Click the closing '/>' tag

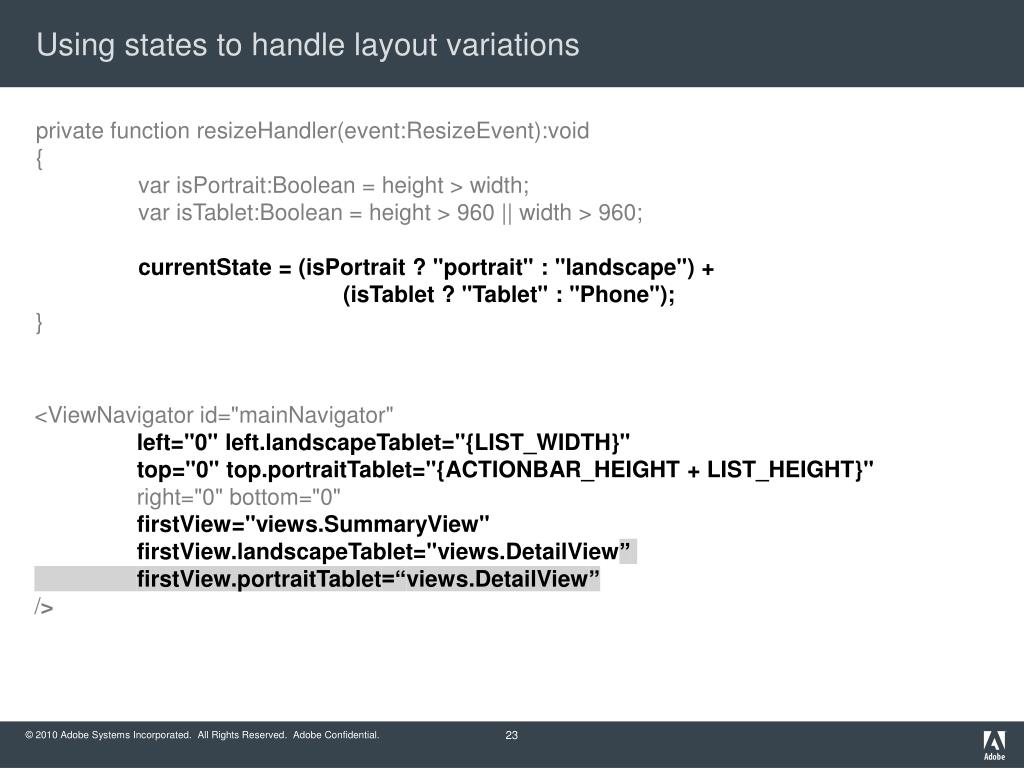coord(44,607)
